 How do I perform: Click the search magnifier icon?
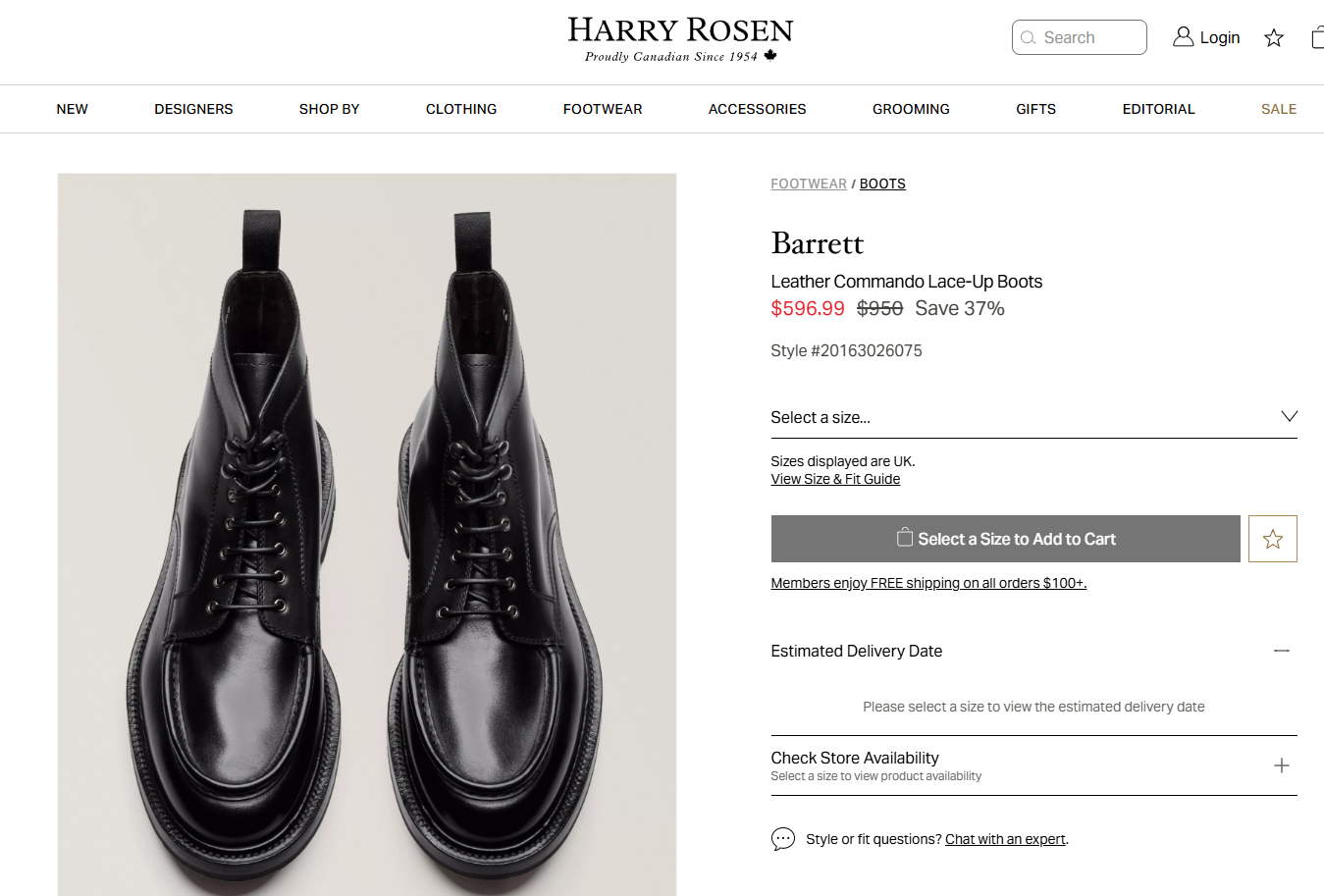[1029, 37]
